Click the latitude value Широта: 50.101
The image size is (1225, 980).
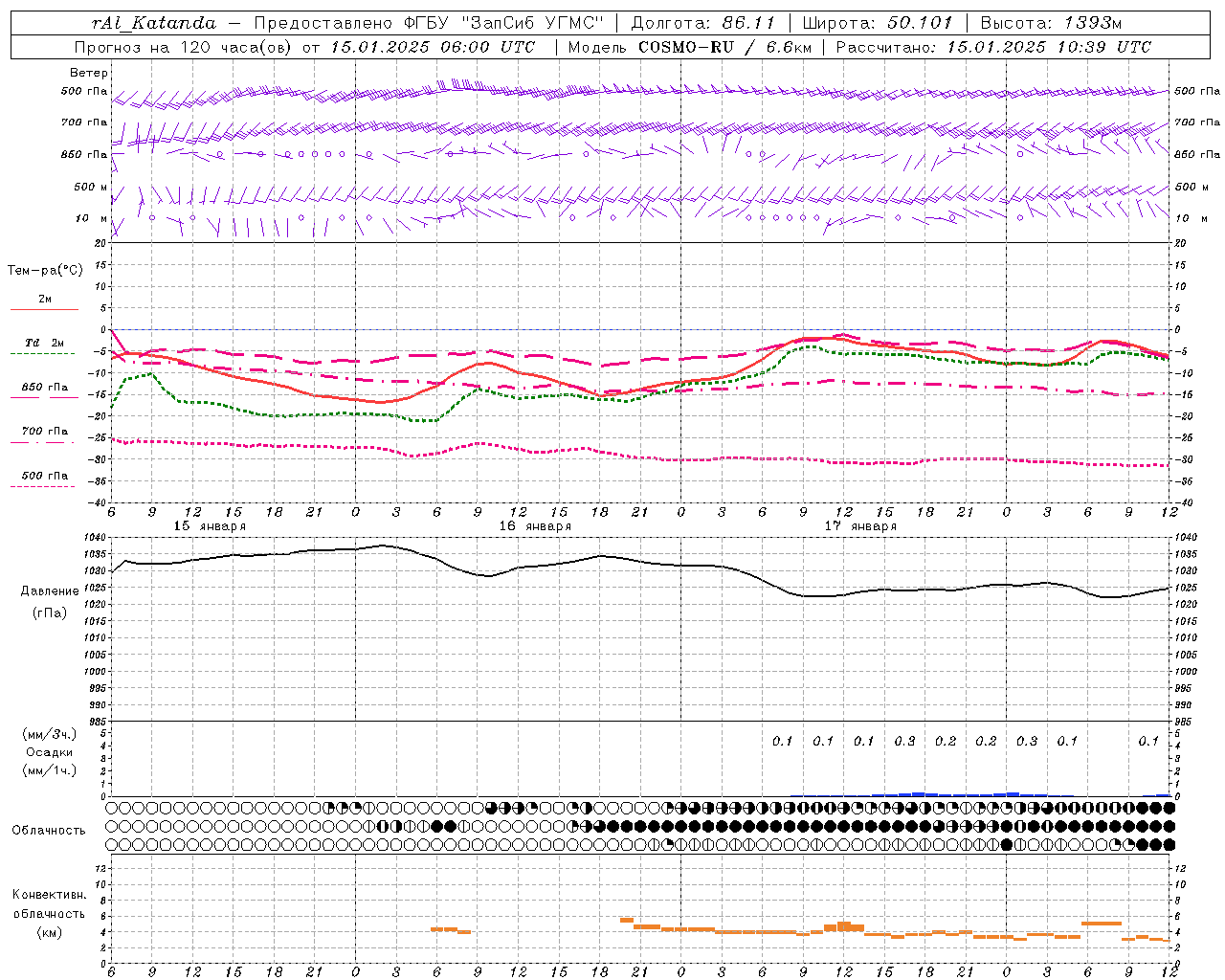pos(878,23)
